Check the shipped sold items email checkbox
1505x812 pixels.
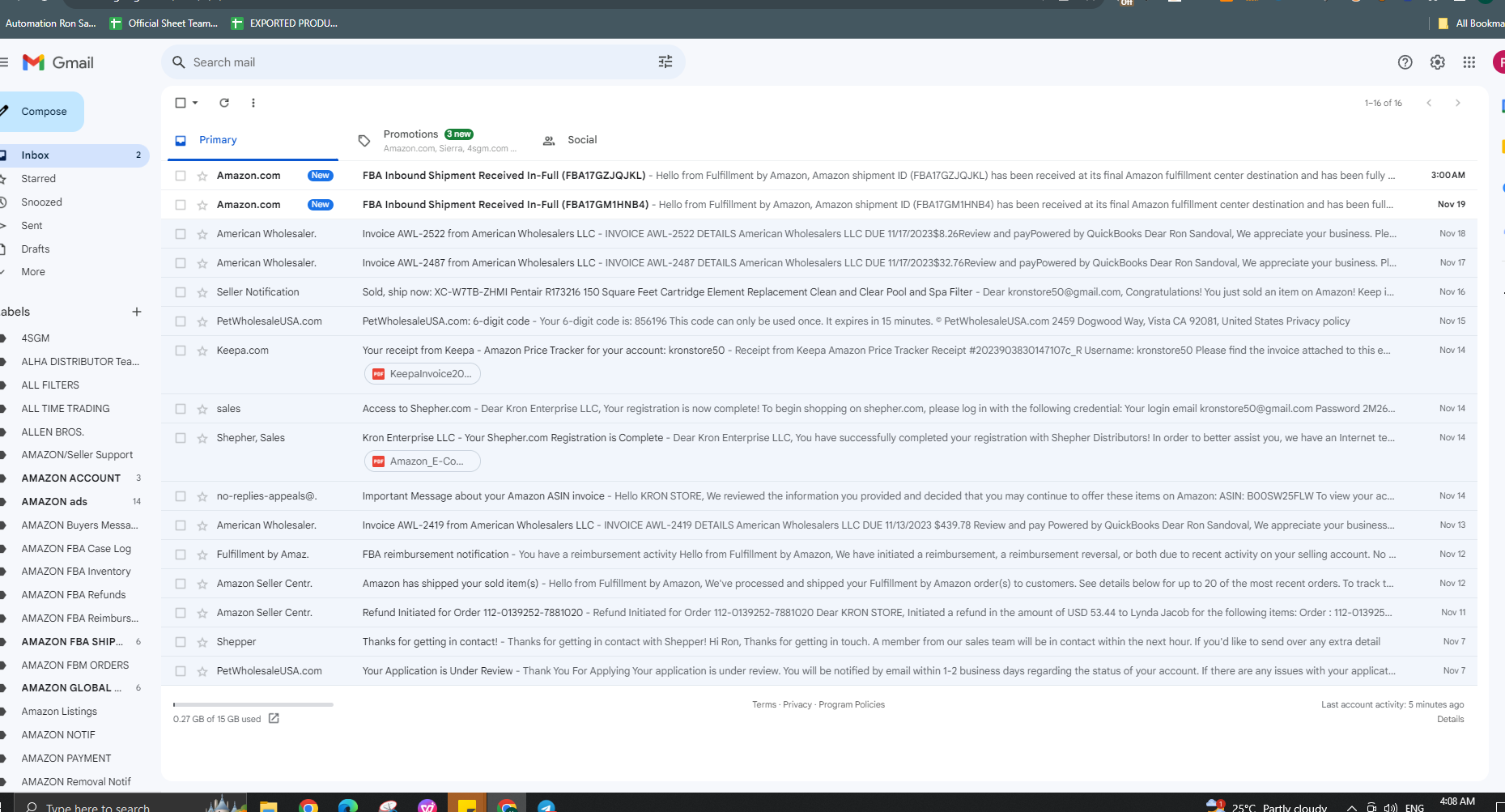[x=181, y=584]
